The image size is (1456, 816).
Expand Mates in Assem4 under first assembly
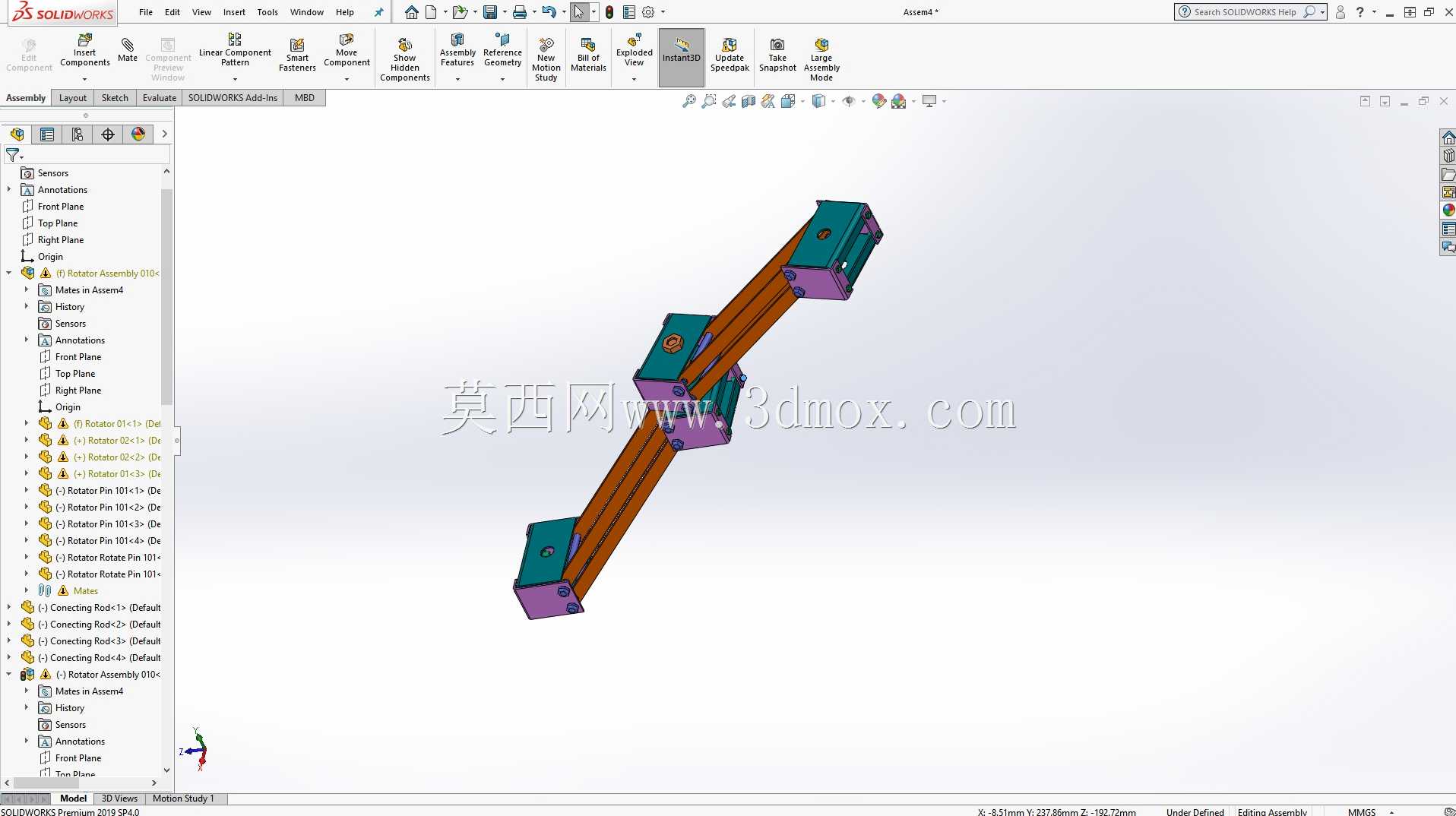click(27, 289)
